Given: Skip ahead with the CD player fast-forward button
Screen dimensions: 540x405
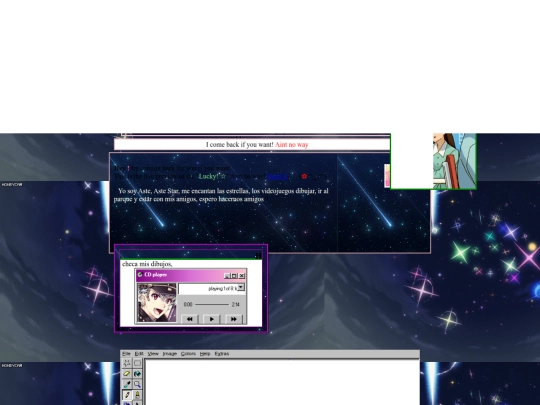Looking at the screenshot, I should point(233,319).
